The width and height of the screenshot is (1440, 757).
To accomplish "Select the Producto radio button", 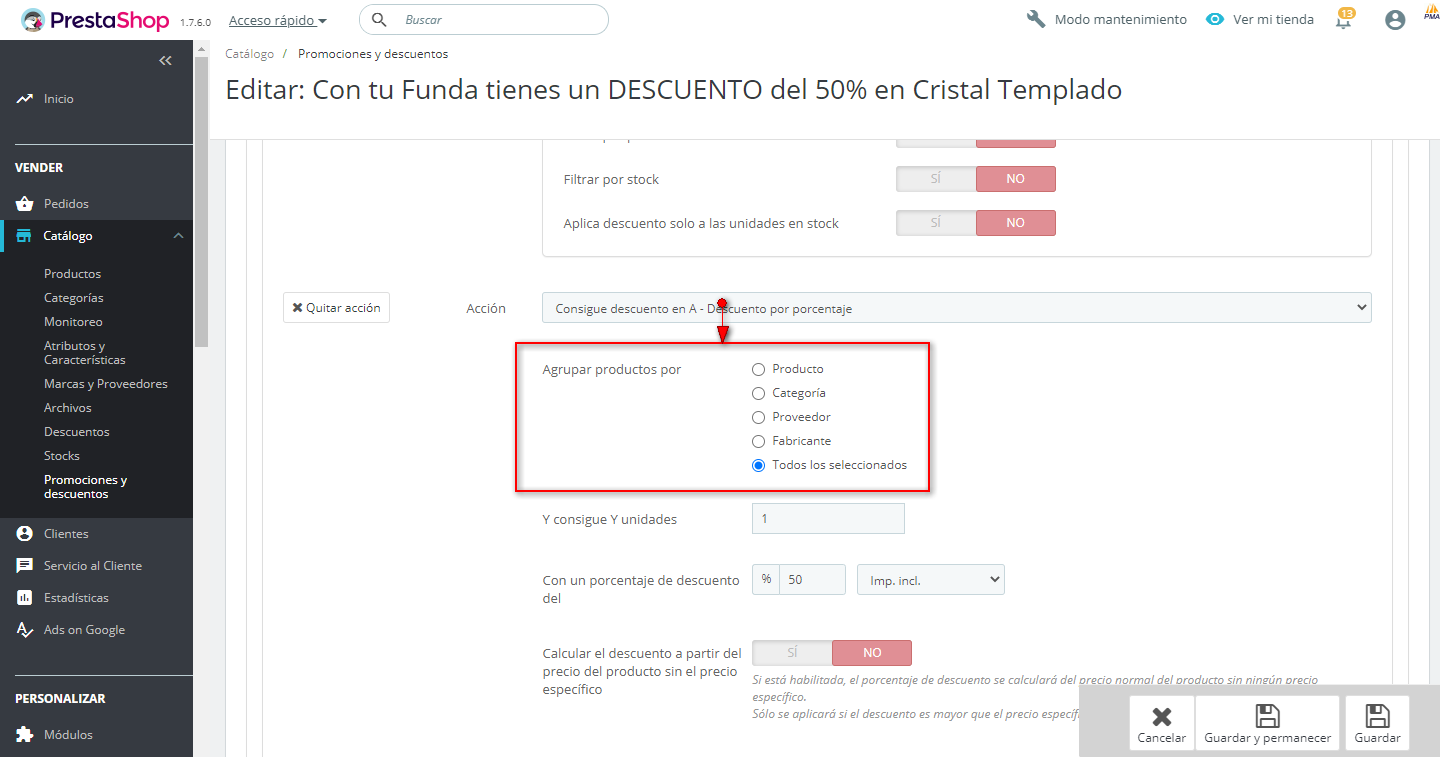I will tap(758, 369).
